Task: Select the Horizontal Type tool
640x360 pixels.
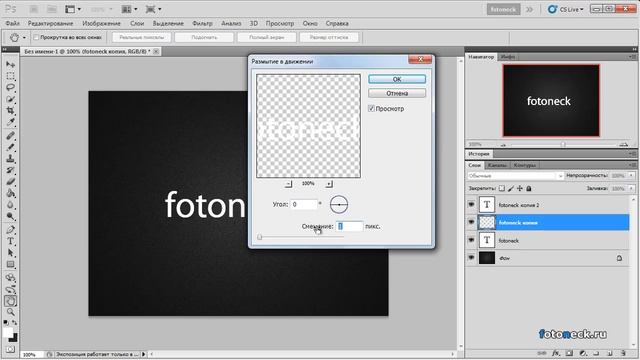Action: pyautogui.click(x=10, y=241)
